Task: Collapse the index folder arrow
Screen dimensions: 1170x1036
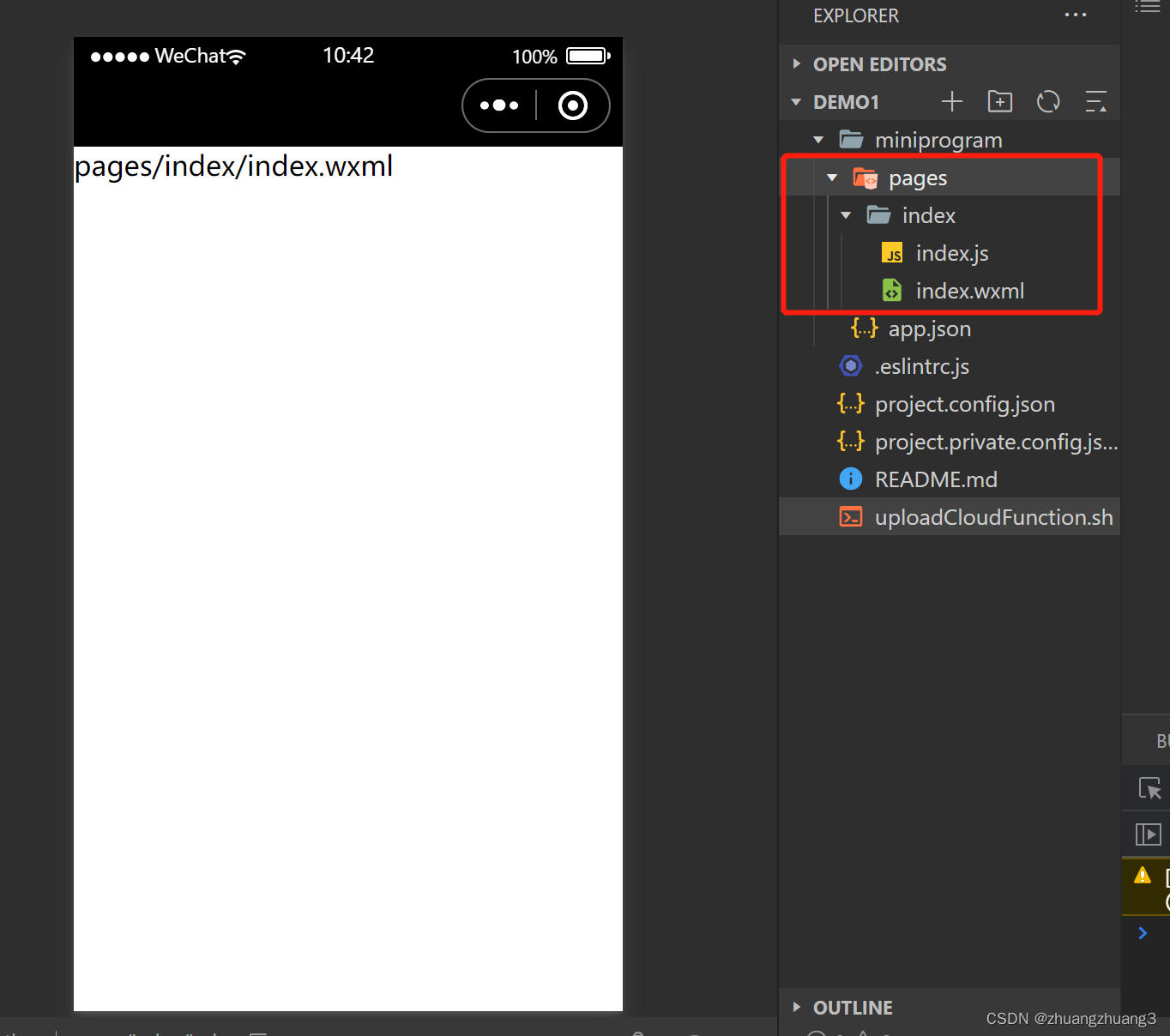Action: coord(846,215)
